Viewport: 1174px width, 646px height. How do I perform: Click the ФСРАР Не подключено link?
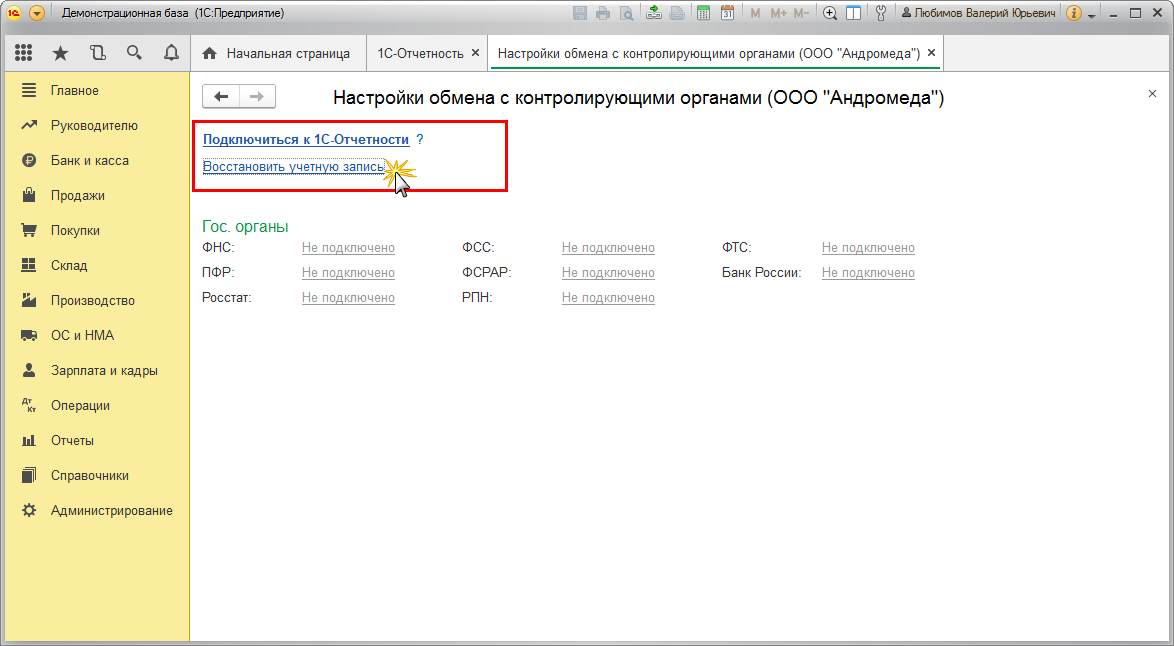coord(608,272)
